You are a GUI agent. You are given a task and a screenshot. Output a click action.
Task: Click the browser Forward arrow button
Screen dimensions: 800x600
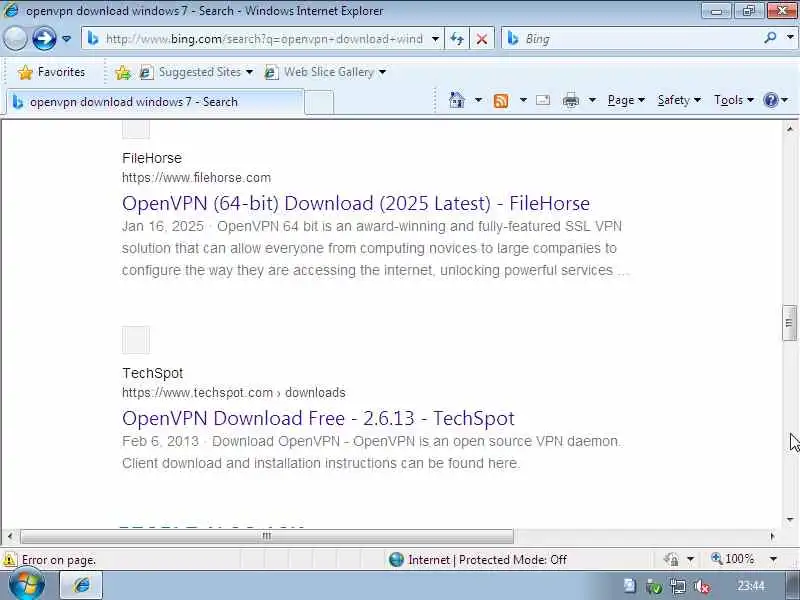(x=44, y=38)
